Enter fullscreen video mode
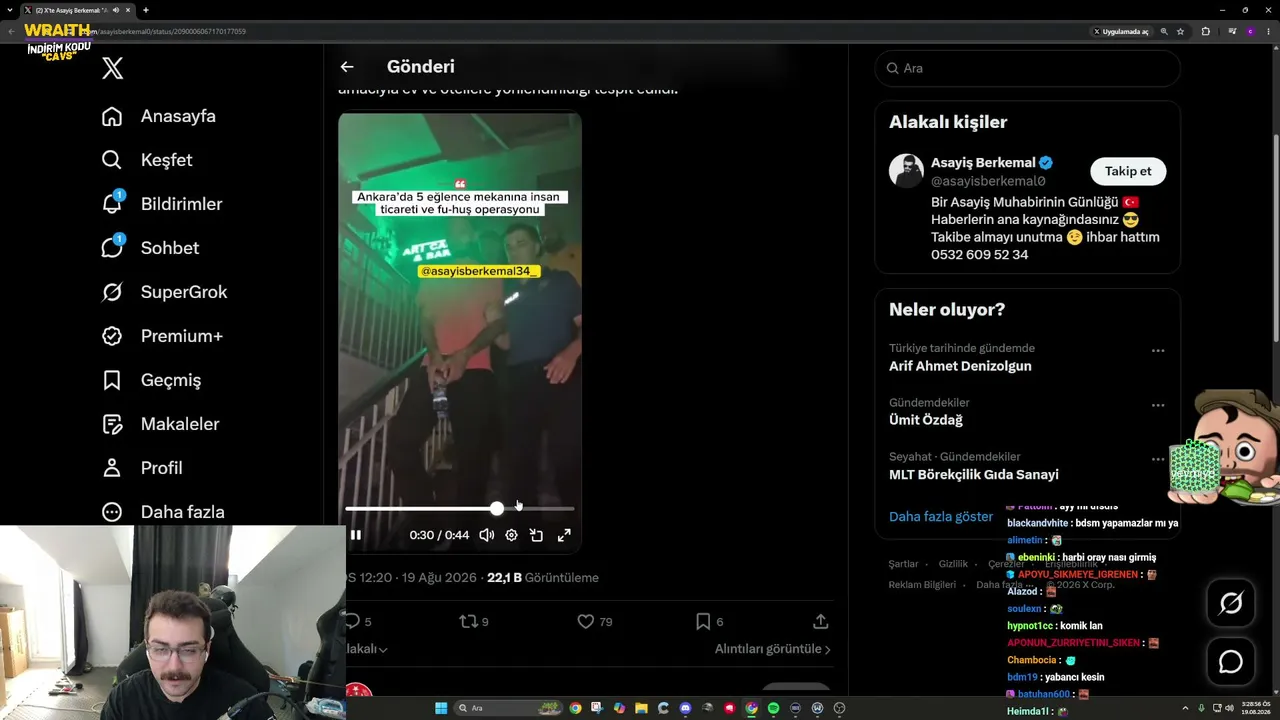Screen dimensions: 1280x720 click(564, 535)
